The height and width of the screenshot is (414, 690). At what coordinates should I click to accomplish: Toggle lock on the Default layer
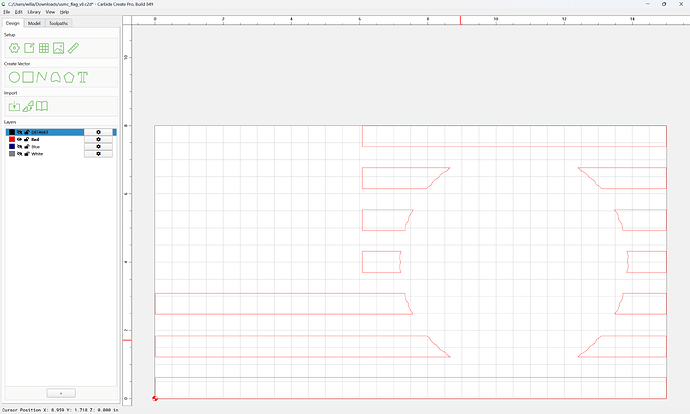pos(26,132)
